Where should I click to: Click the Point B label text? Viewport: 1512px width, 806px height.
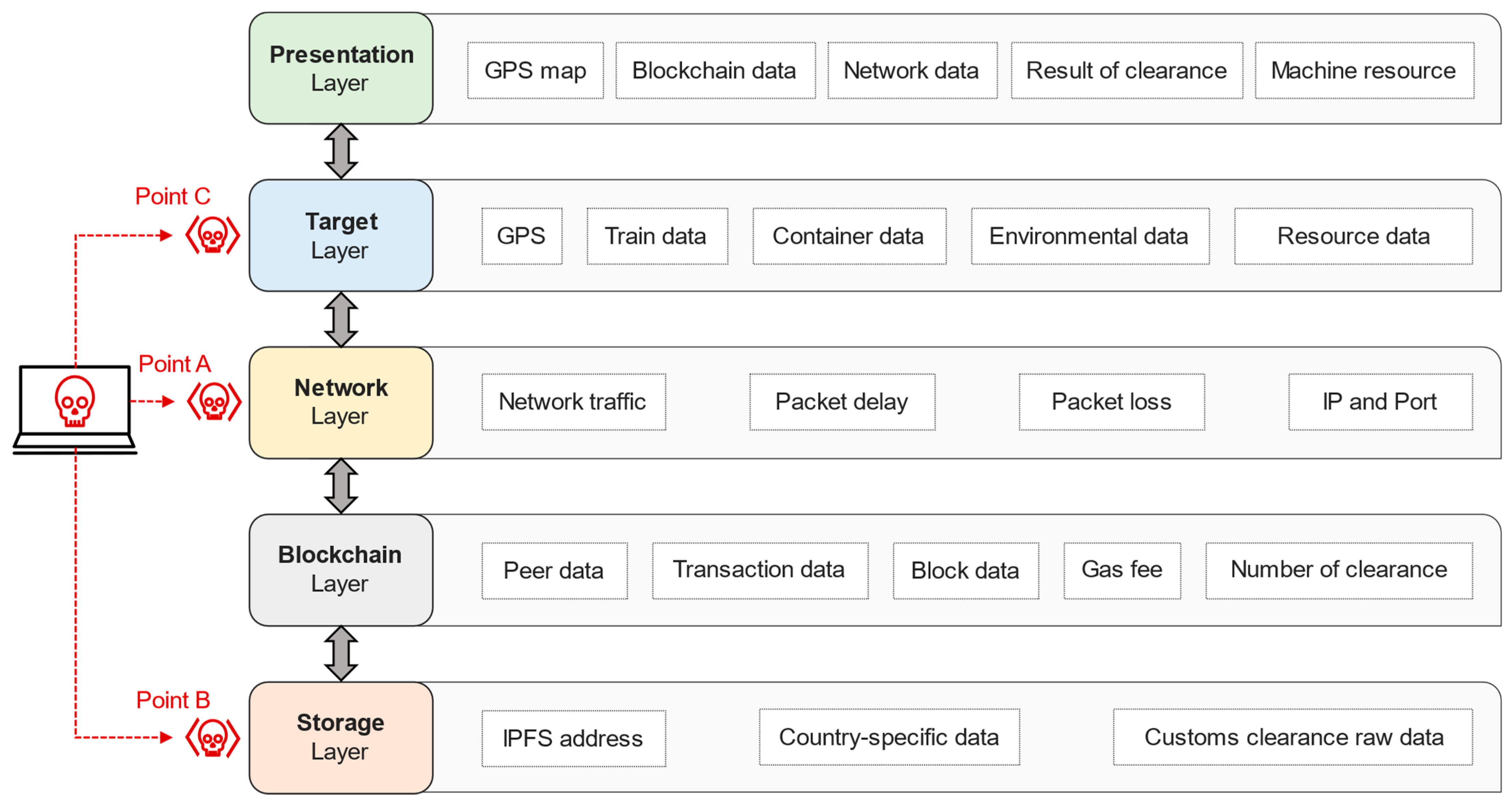pyautogui.click(x=173, y=700)
